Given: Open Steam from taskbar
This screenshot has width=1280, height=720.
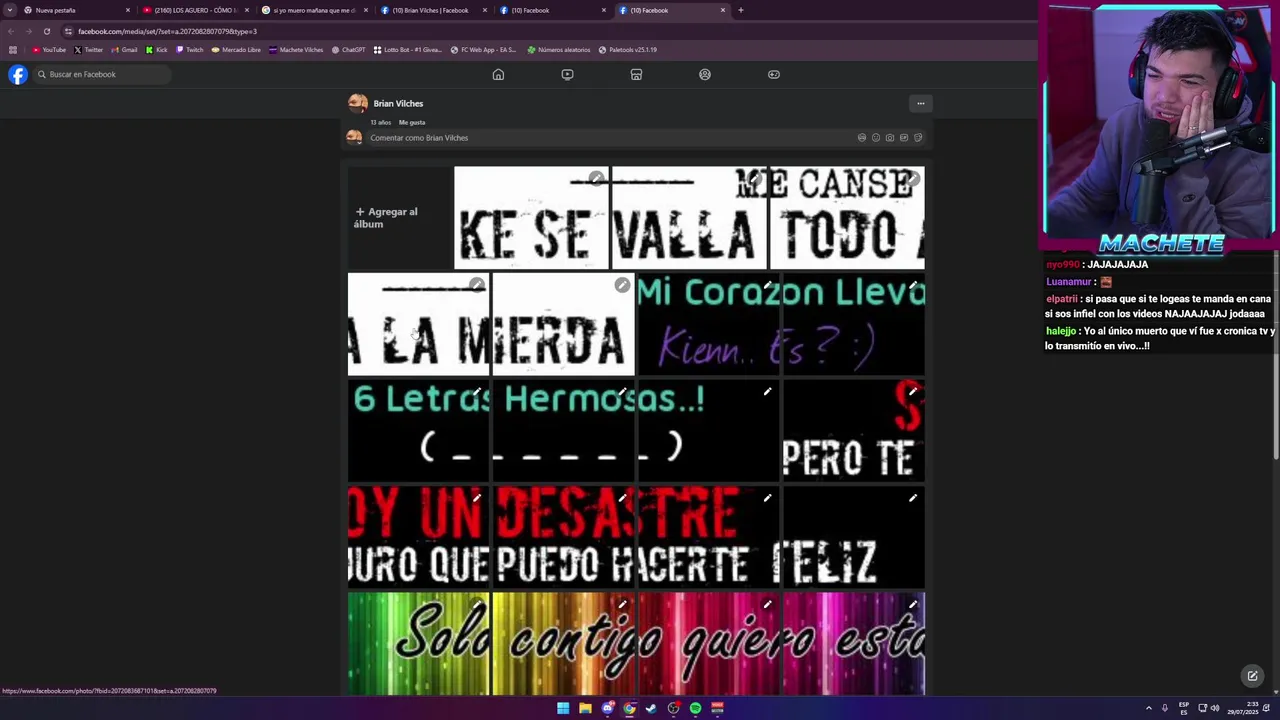Looking at the screenshot, I should [x=651, y=708].
